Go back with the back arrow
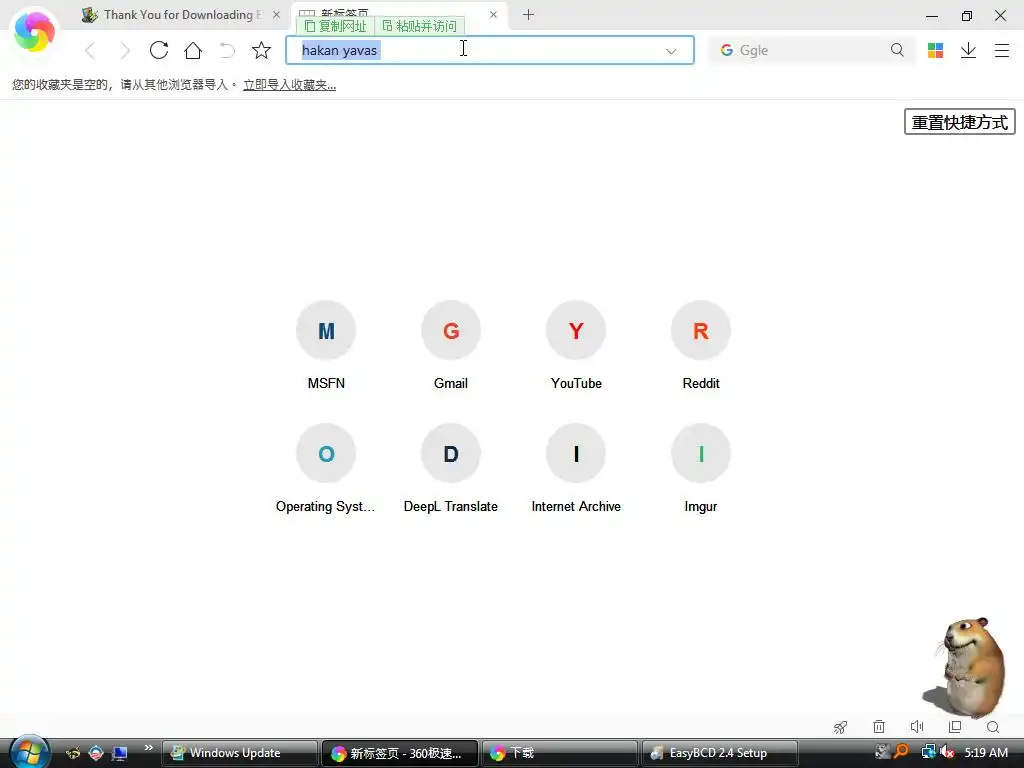 pos(90,50)
